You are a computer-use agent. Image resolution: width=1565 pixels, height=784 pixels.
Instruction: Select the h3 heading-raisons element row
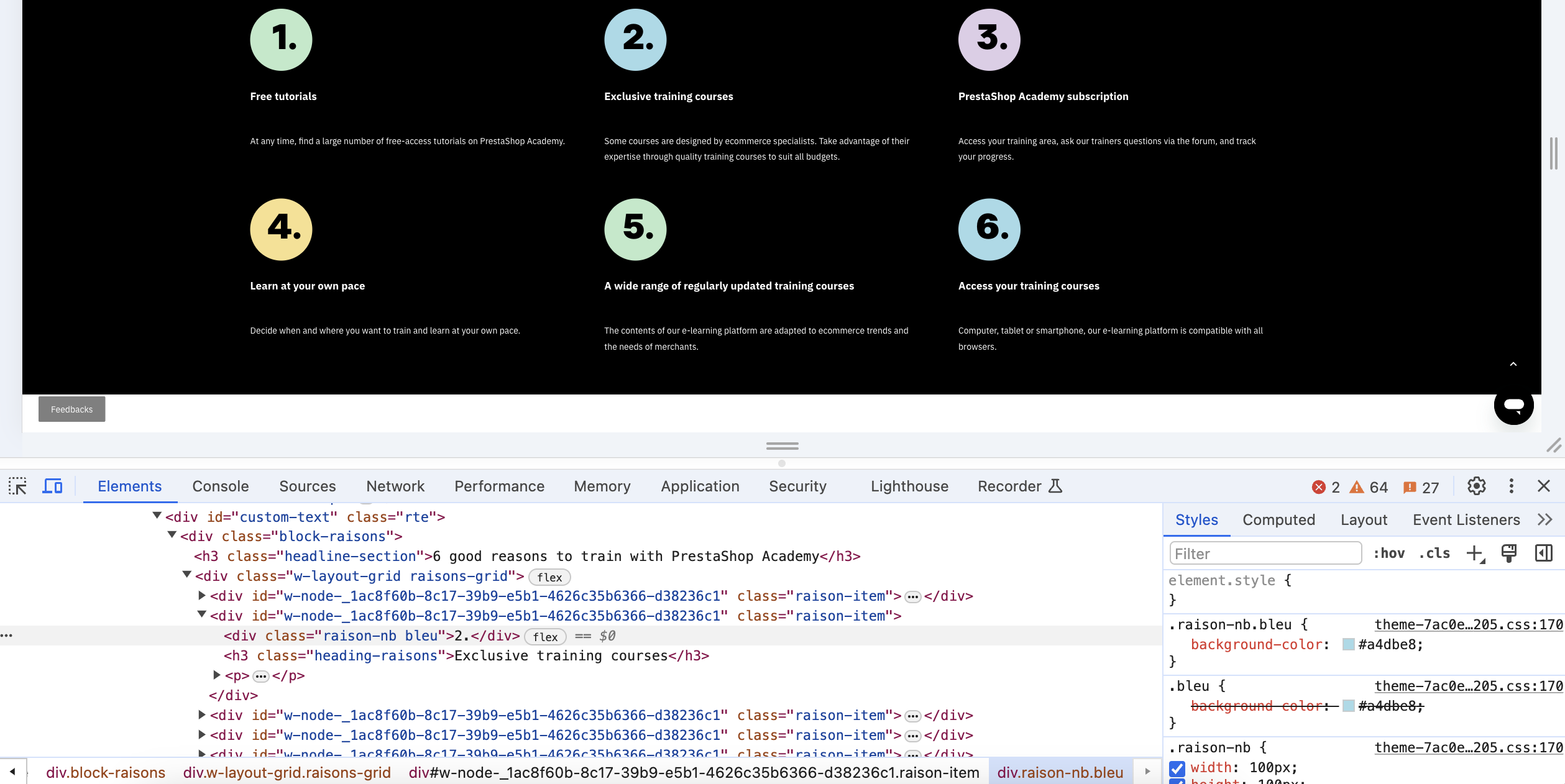[466, 655]
